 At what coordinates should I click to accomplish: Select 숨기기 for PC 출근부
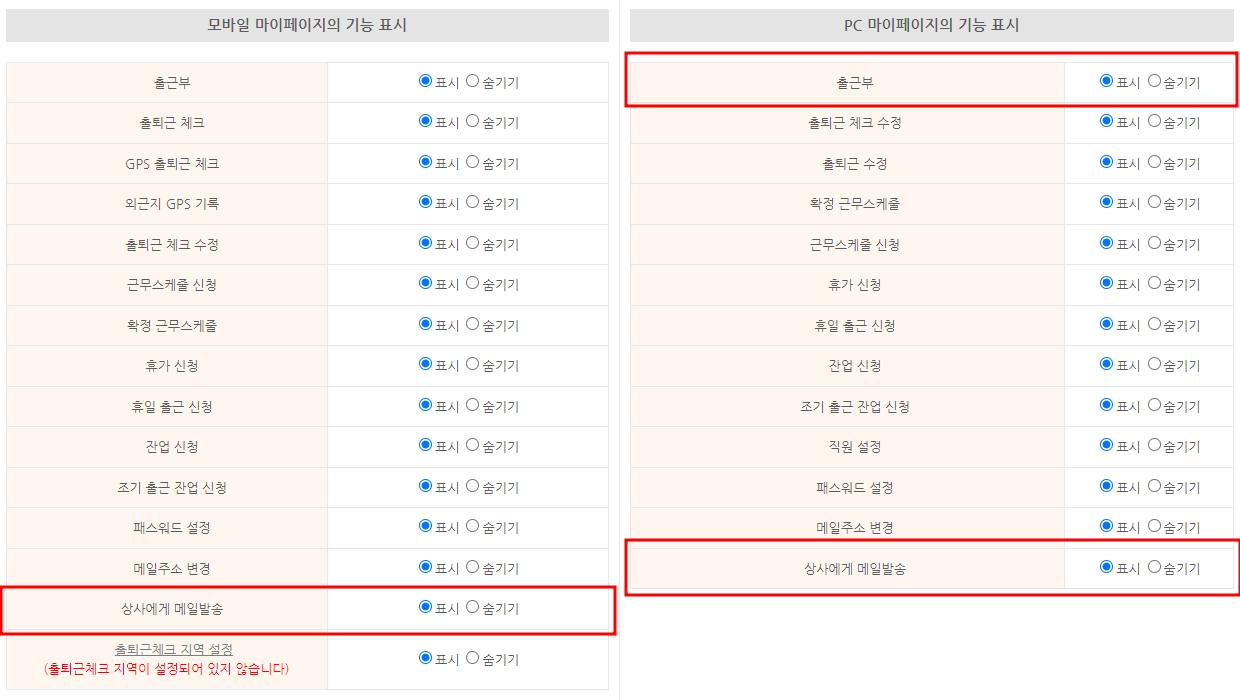tap(1154, 81)
